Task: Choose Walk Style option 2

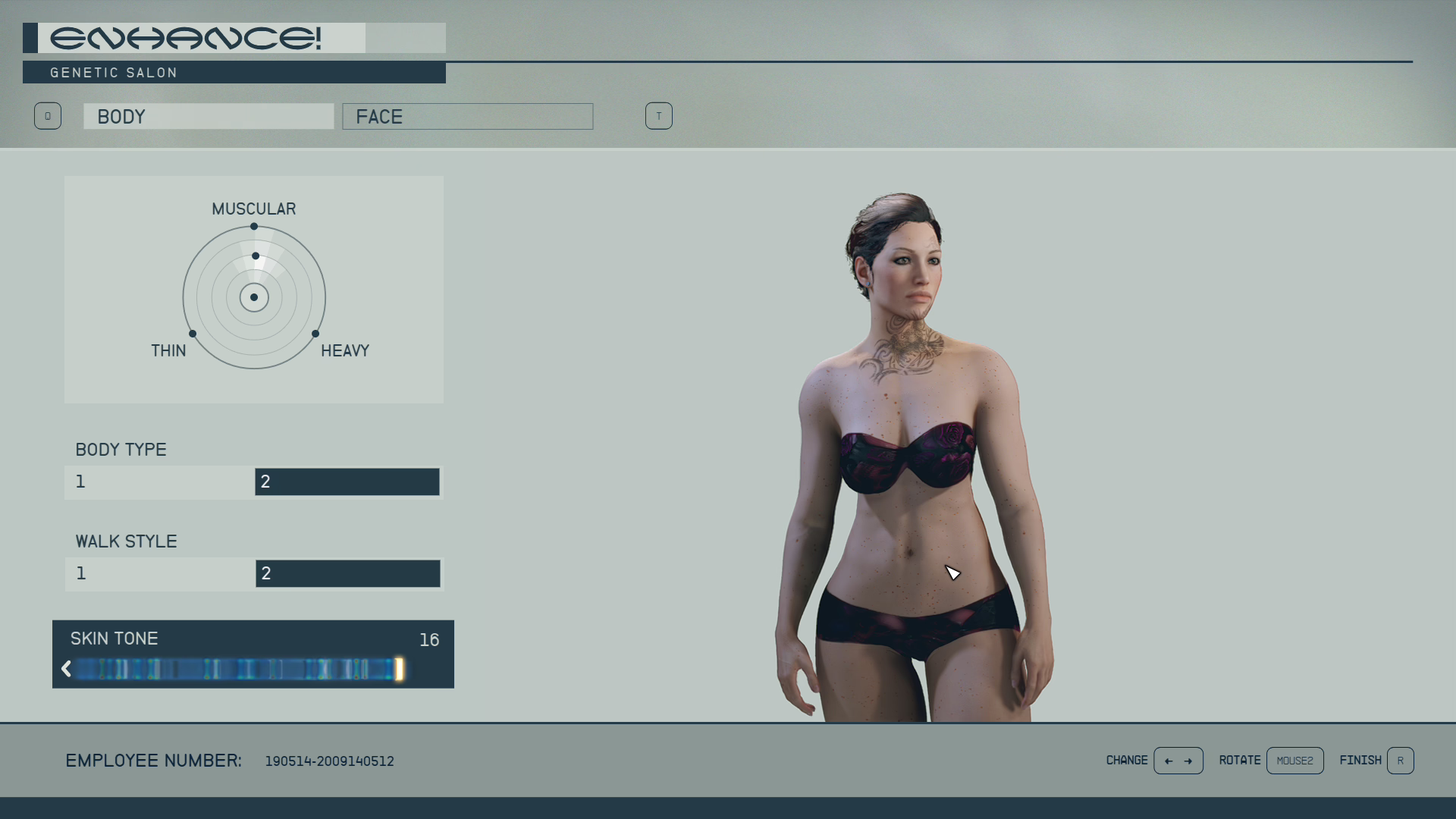Action: [x=347, y=574]
